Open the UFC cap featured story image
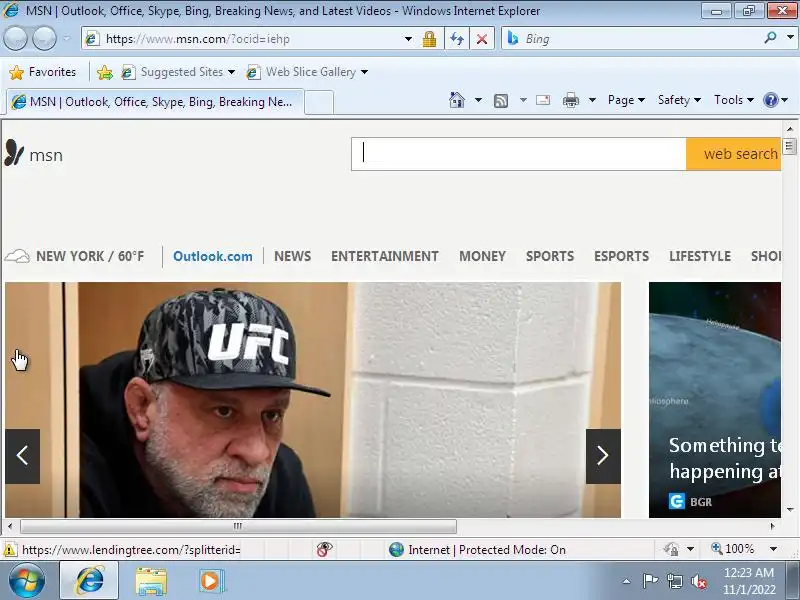The width and height of the screenshot is (800, 600). [x=313, y=400]
